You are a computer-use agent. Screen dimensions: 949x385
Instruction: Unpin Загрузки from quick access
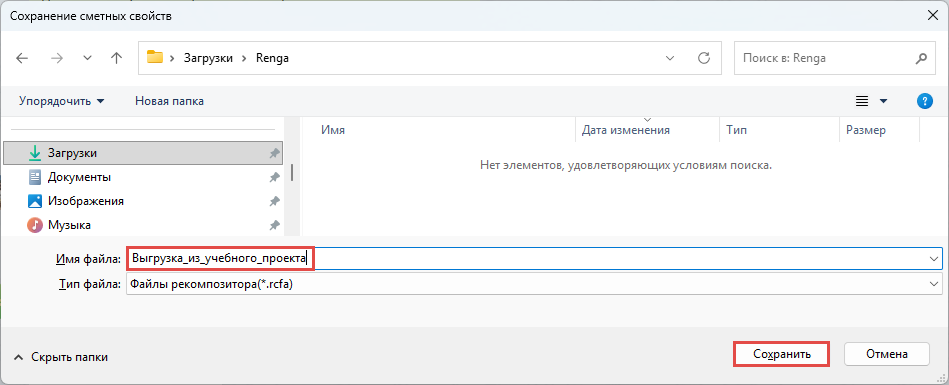click(274, 154)
